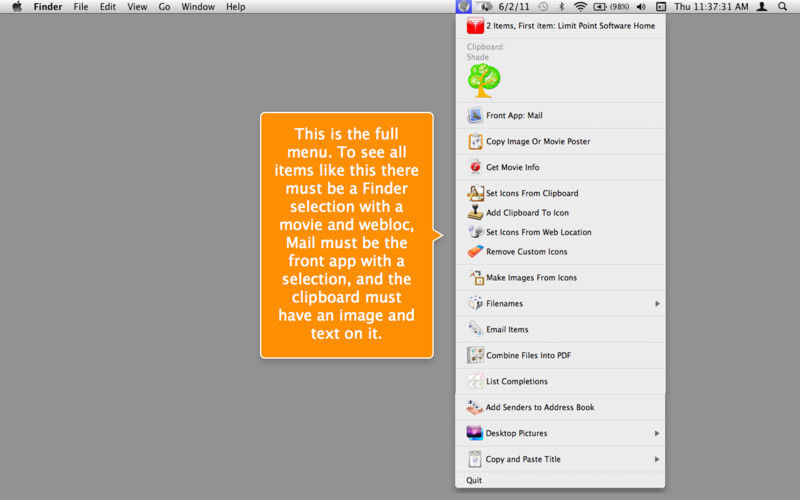Select the List Completions label
Image resolution: width=800 pixels, height=500 pixels.
[517, 381]
